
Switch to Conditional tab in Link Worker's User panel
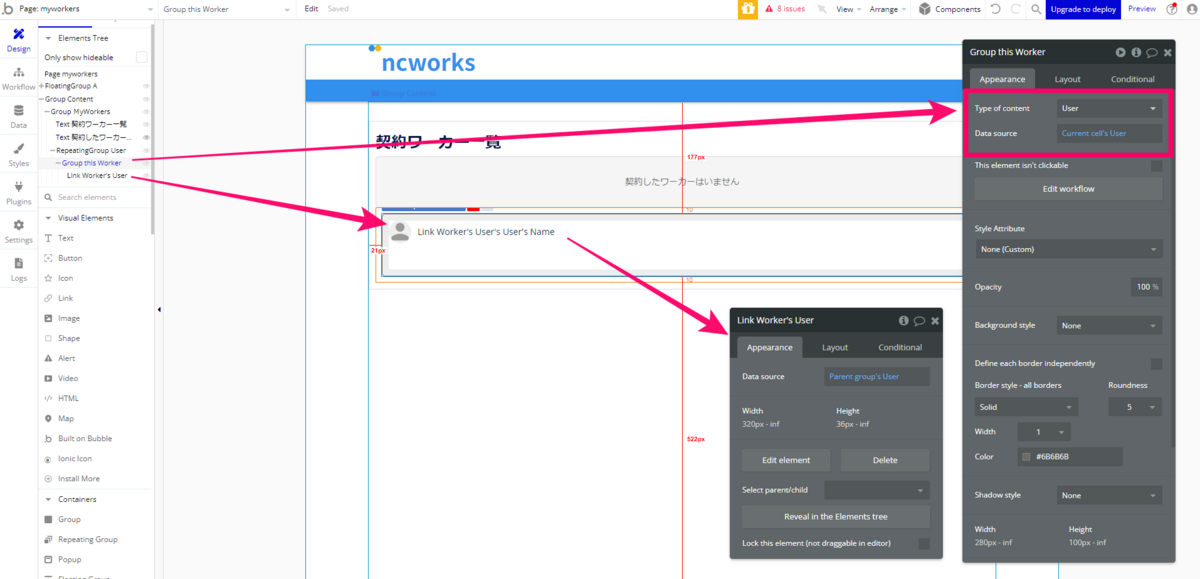[900, 347]
